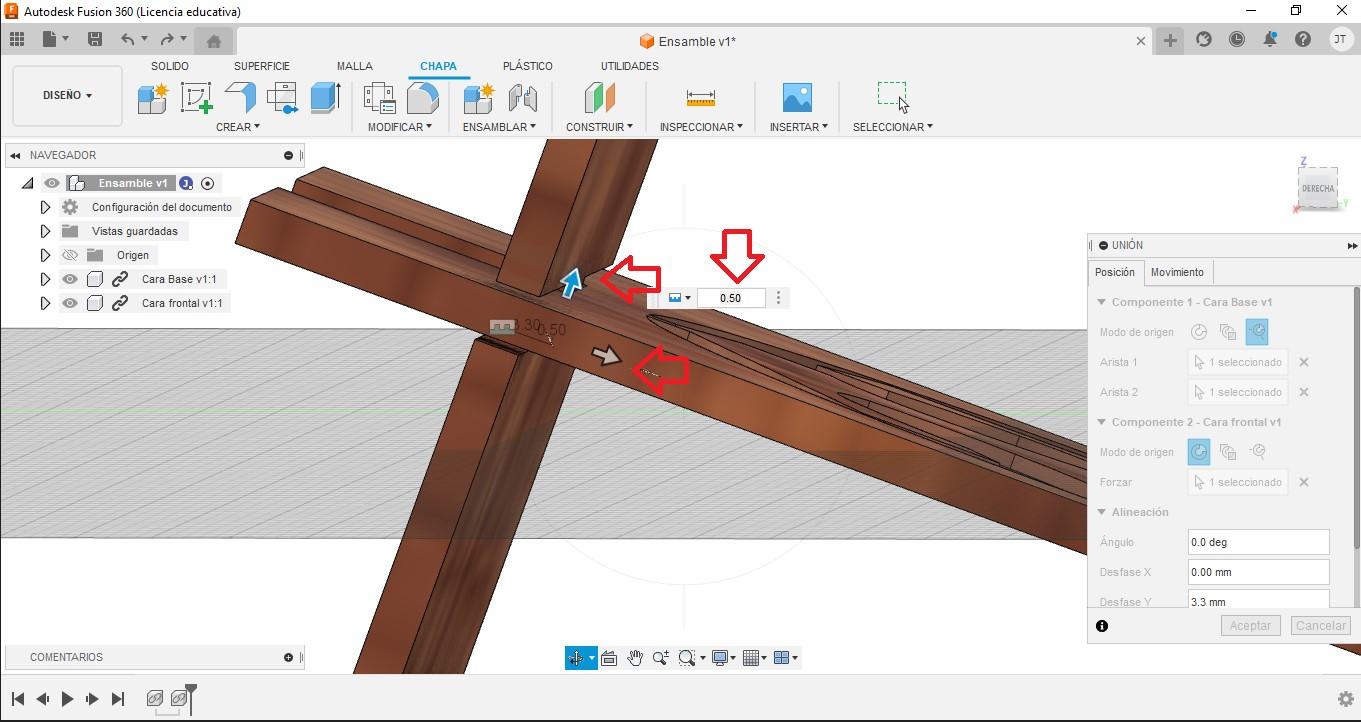This screenshot has height=722, width=1361.
Task: Select the Pan hand tool in navigation bar
Action: click(635, 657)
